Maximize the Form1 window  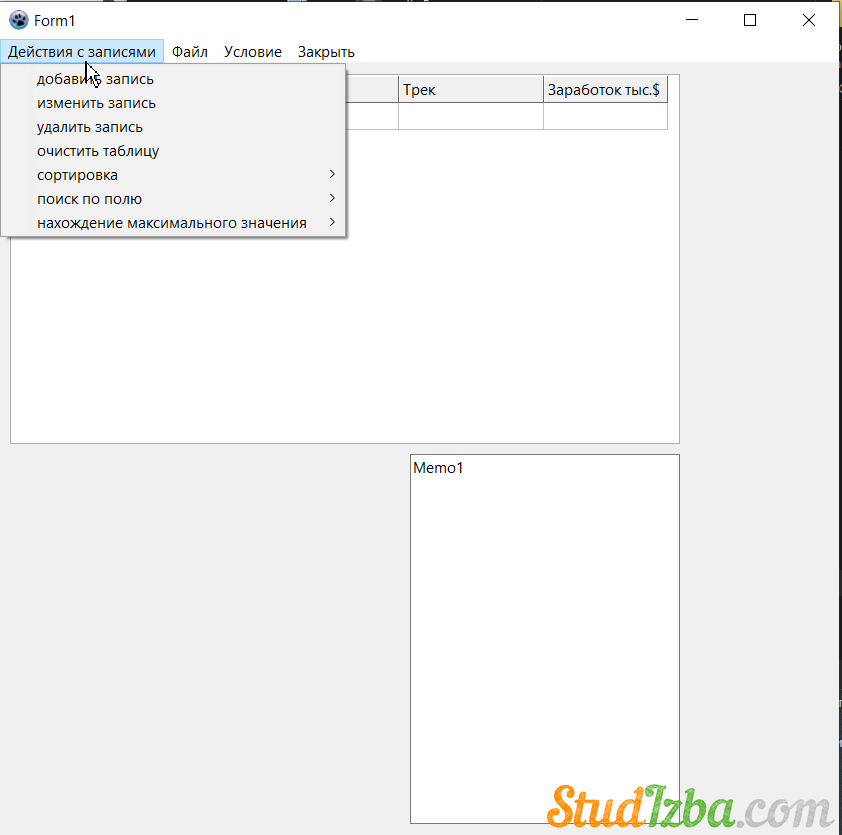point(750,20)
